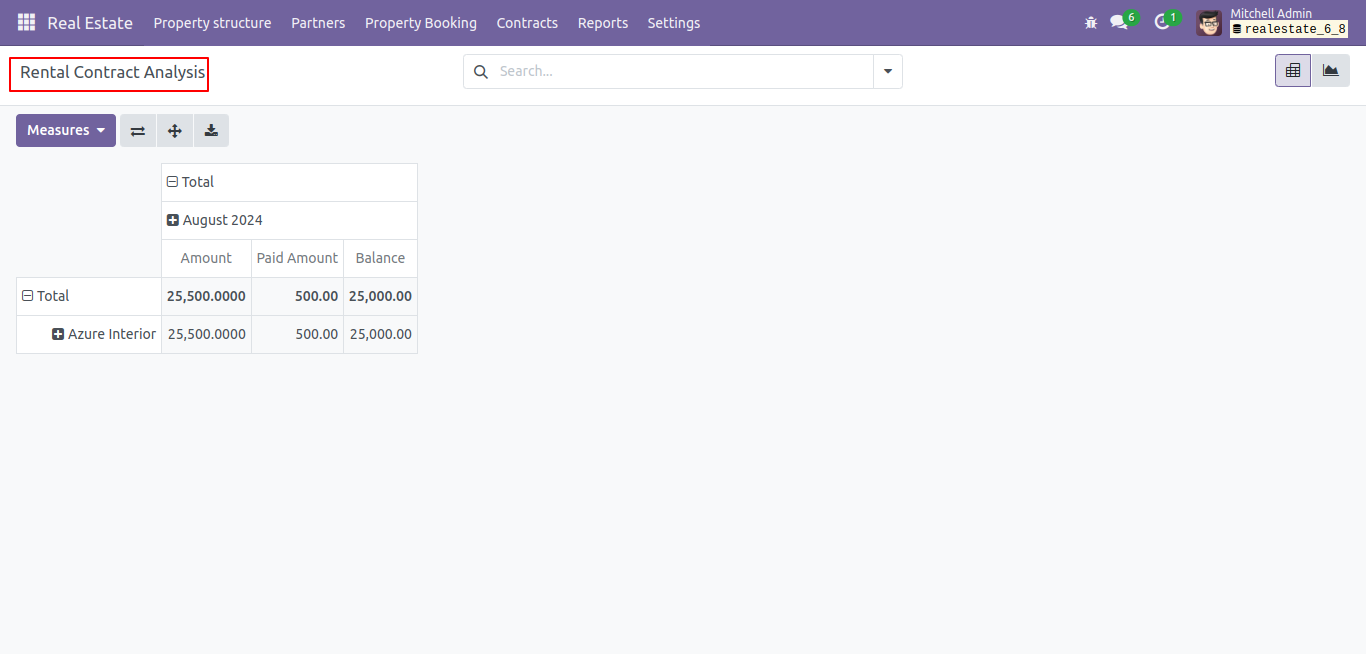Click Total row Balance 25,000.00 cell
Viewport: 1366px width, 654px height.
click(380, 296)
